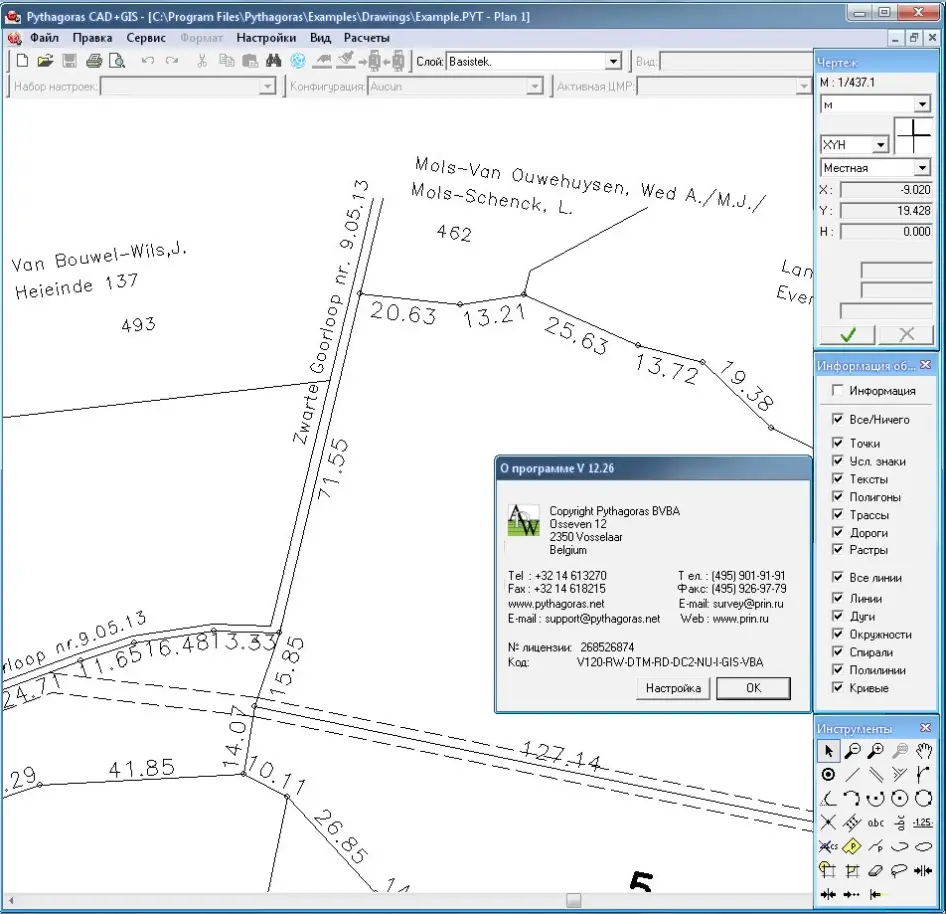Pick the parallel lines tool

pyautogui.click(x=875, y=775)
